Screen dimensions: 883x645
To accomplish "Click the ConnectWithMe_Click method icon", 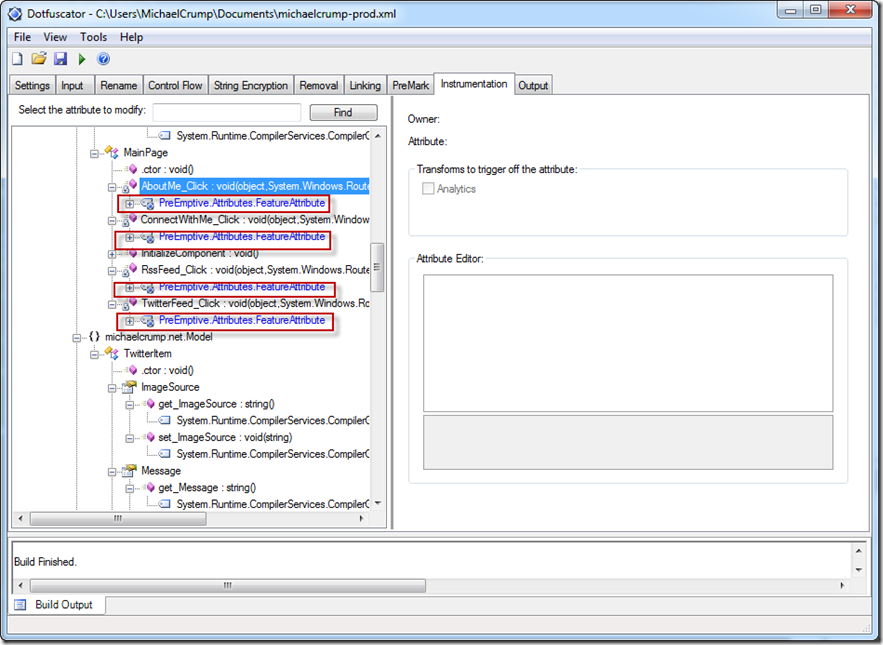I will (130, 219).
